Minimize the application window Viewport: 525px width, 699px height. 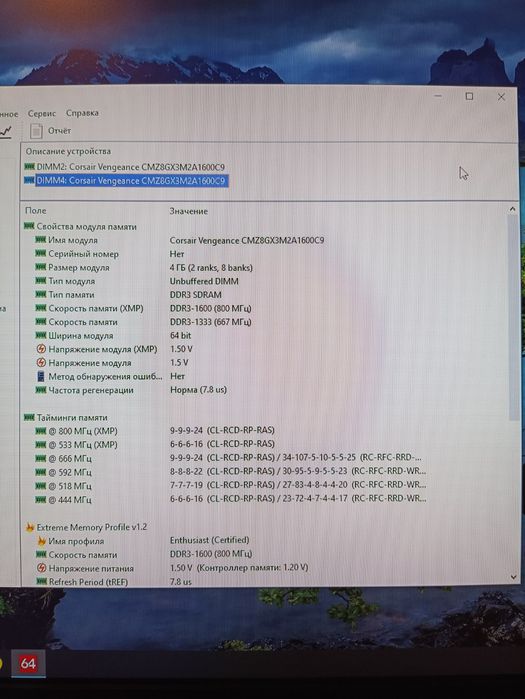[438, 96]
